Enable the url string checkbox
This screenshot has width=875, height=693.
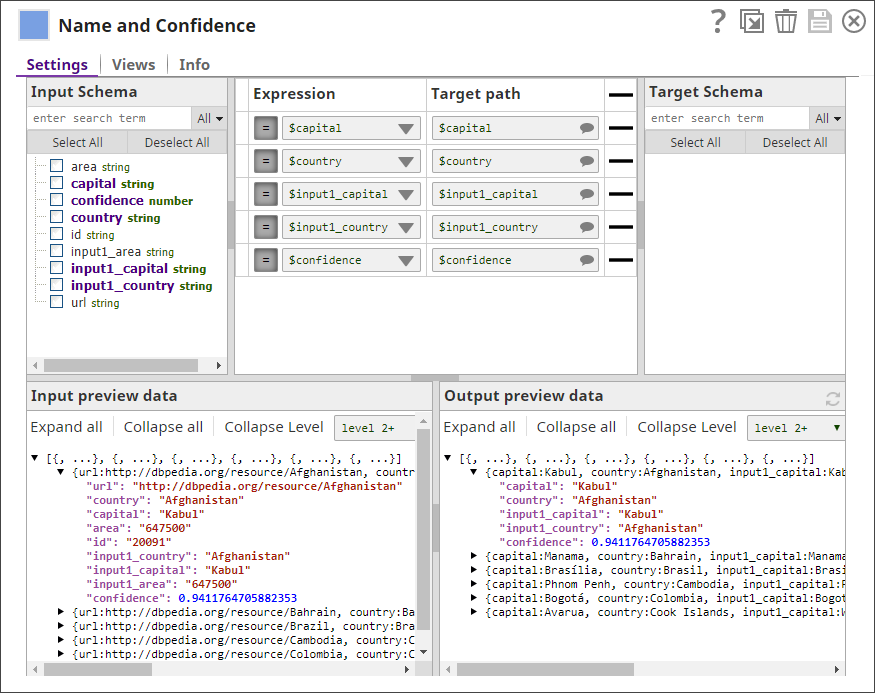coord(57,302)
